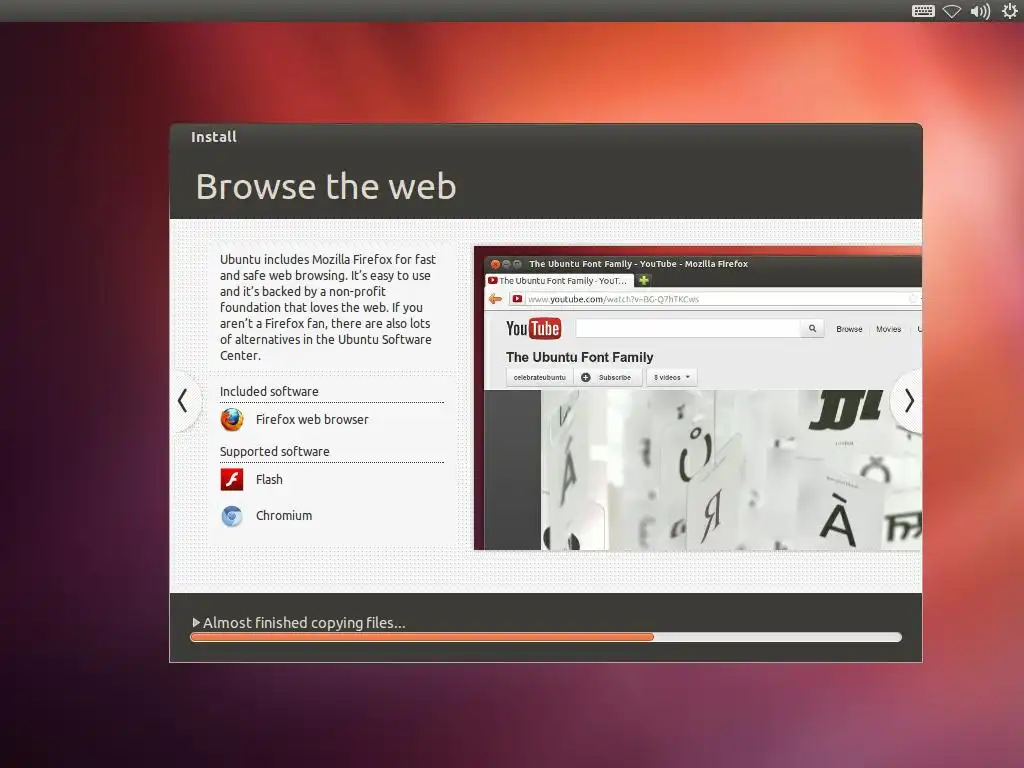Click the Flash icon
The width and height of the screenshot is (1024, 768).
tap(232, 479)
